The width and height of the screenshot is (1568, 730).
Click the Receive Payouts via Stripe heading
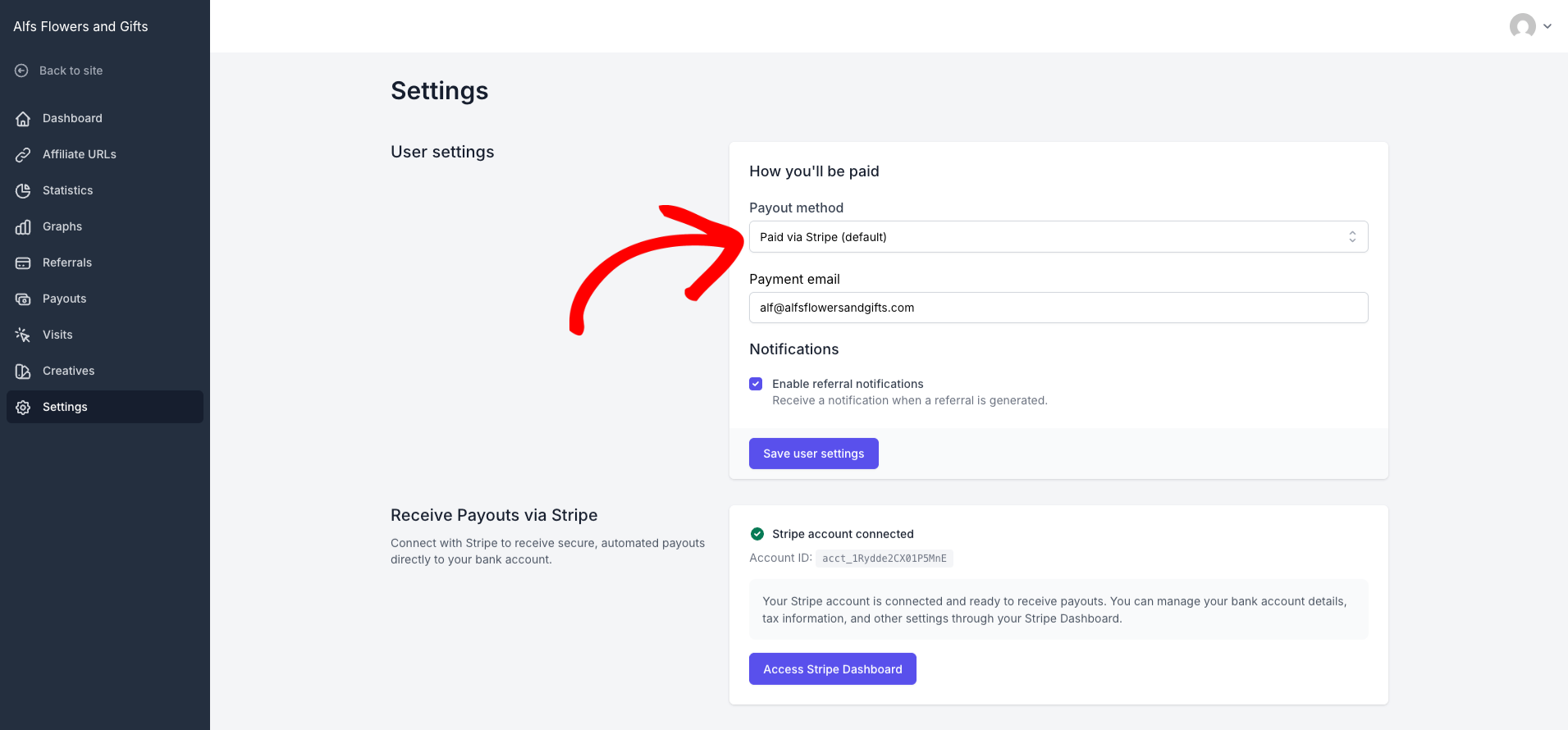tap(494, 515)
